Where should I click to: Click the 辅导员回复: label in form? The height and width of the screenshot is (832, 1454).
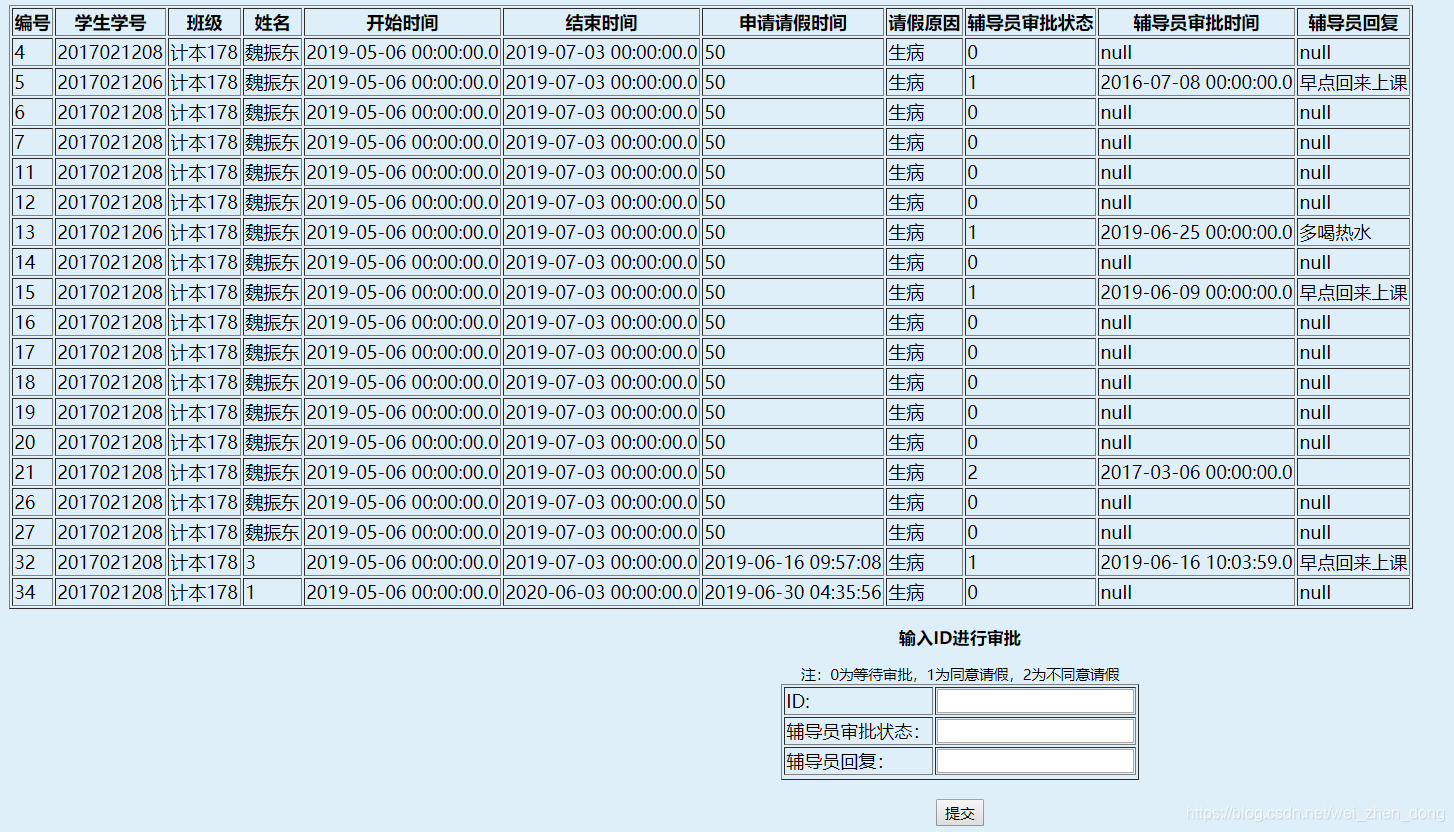(x=858, y=761)
